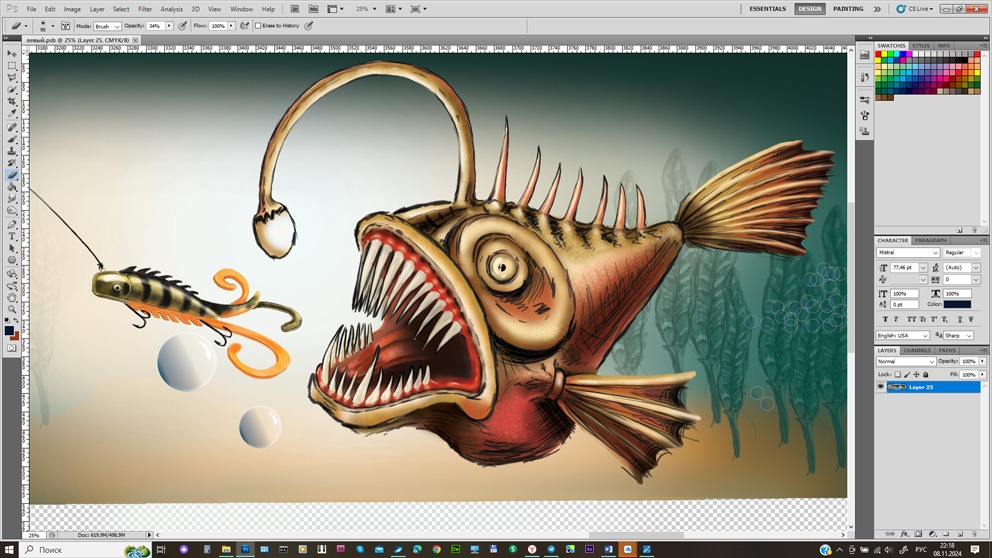This screenshot has height=558, width=992.
Task: Select the Hand tool
Action: (x=12, y=298)
